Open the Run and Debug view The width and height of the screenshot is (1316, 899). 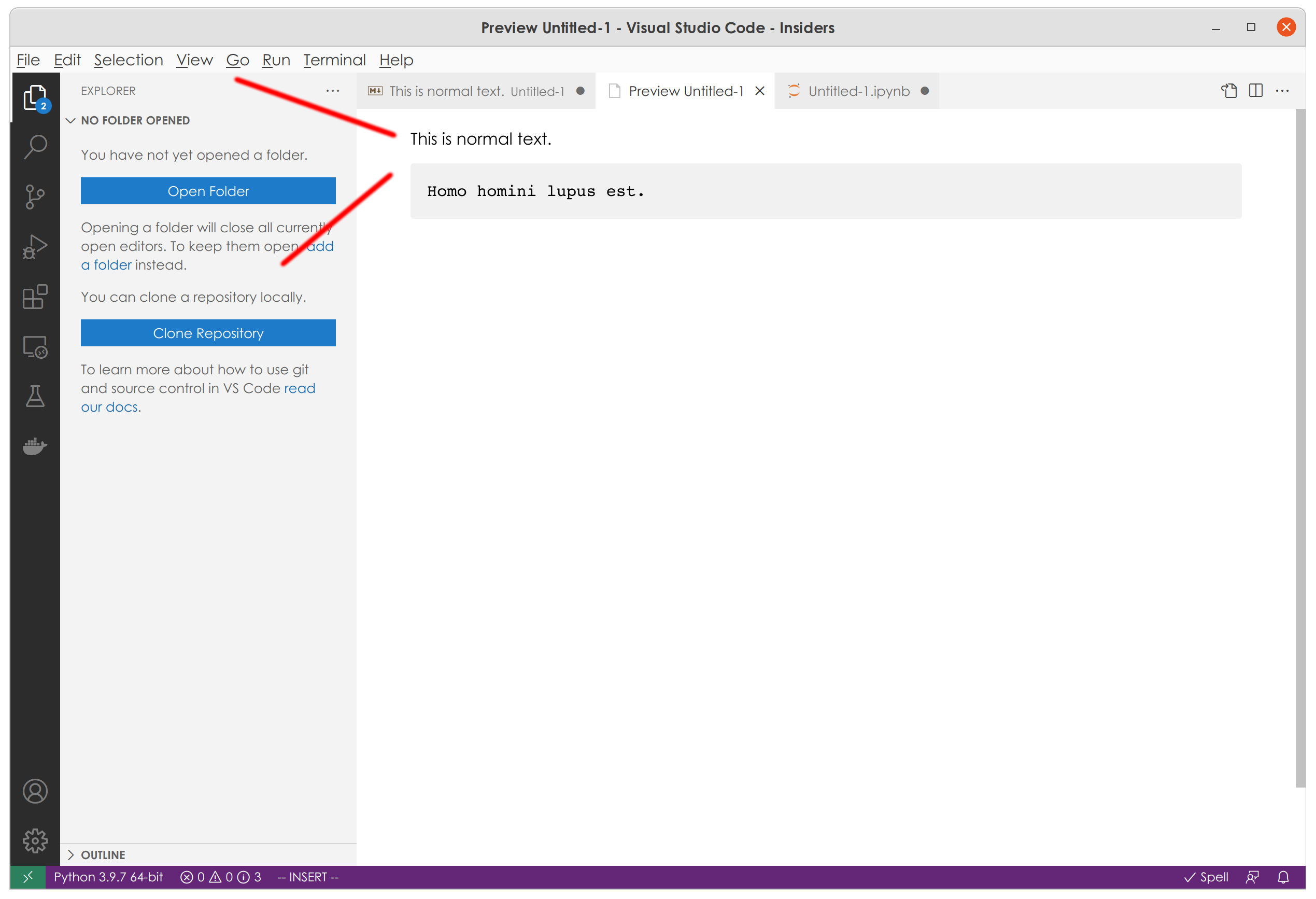(35, 246)
